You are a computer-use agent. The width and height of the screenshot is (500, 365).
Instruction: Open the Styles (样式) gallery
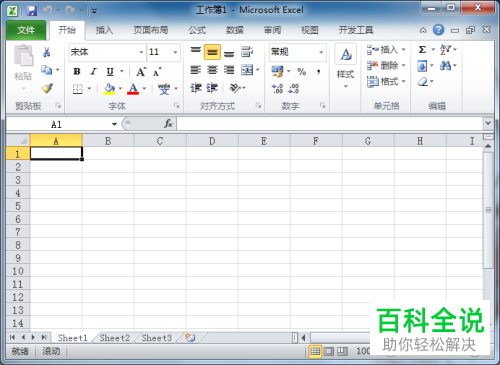point(345,66)
